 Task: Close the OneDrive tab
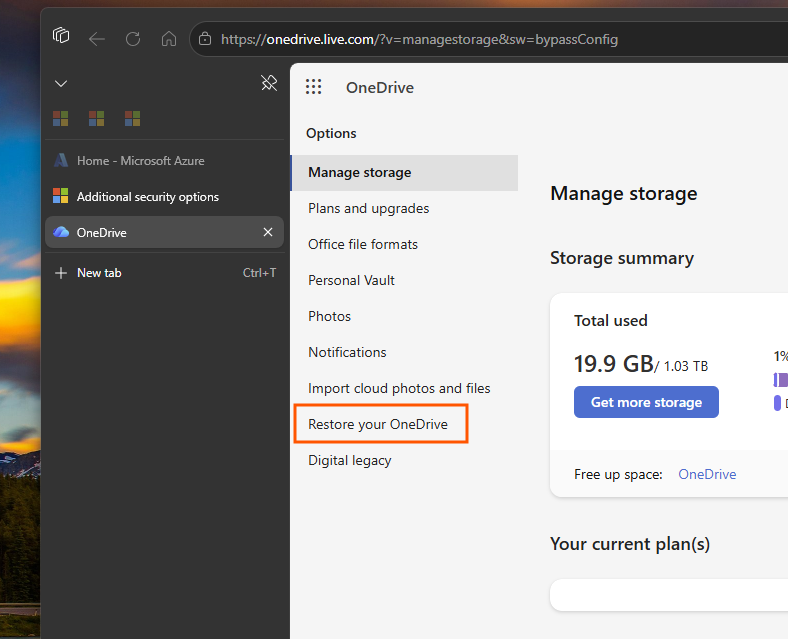click(268, 232)
